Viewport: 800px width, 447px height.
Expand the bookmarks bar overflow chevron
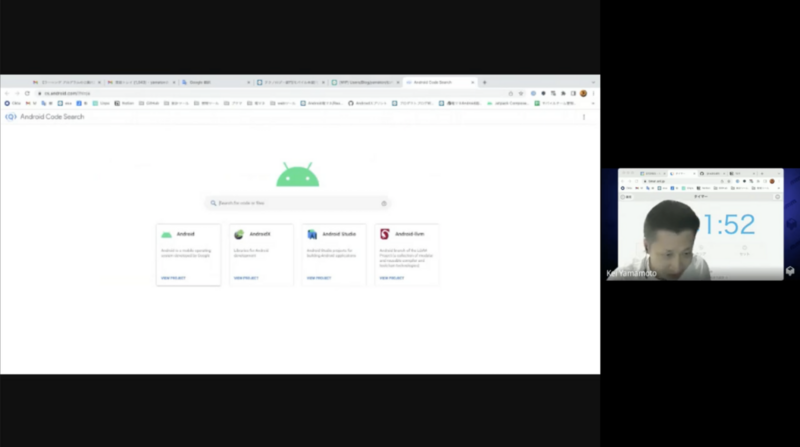coord(593,103)
